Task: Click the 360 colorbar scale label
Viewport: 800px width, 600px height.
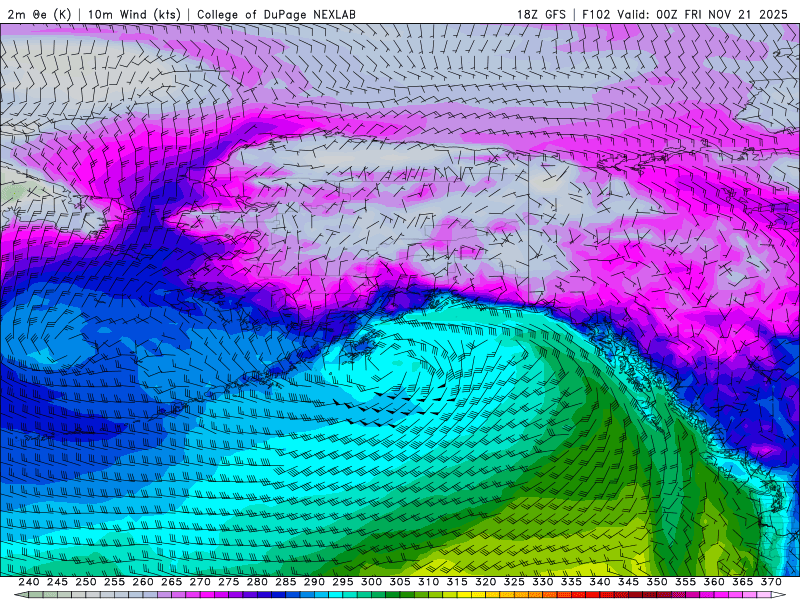Action: (714, 582)
